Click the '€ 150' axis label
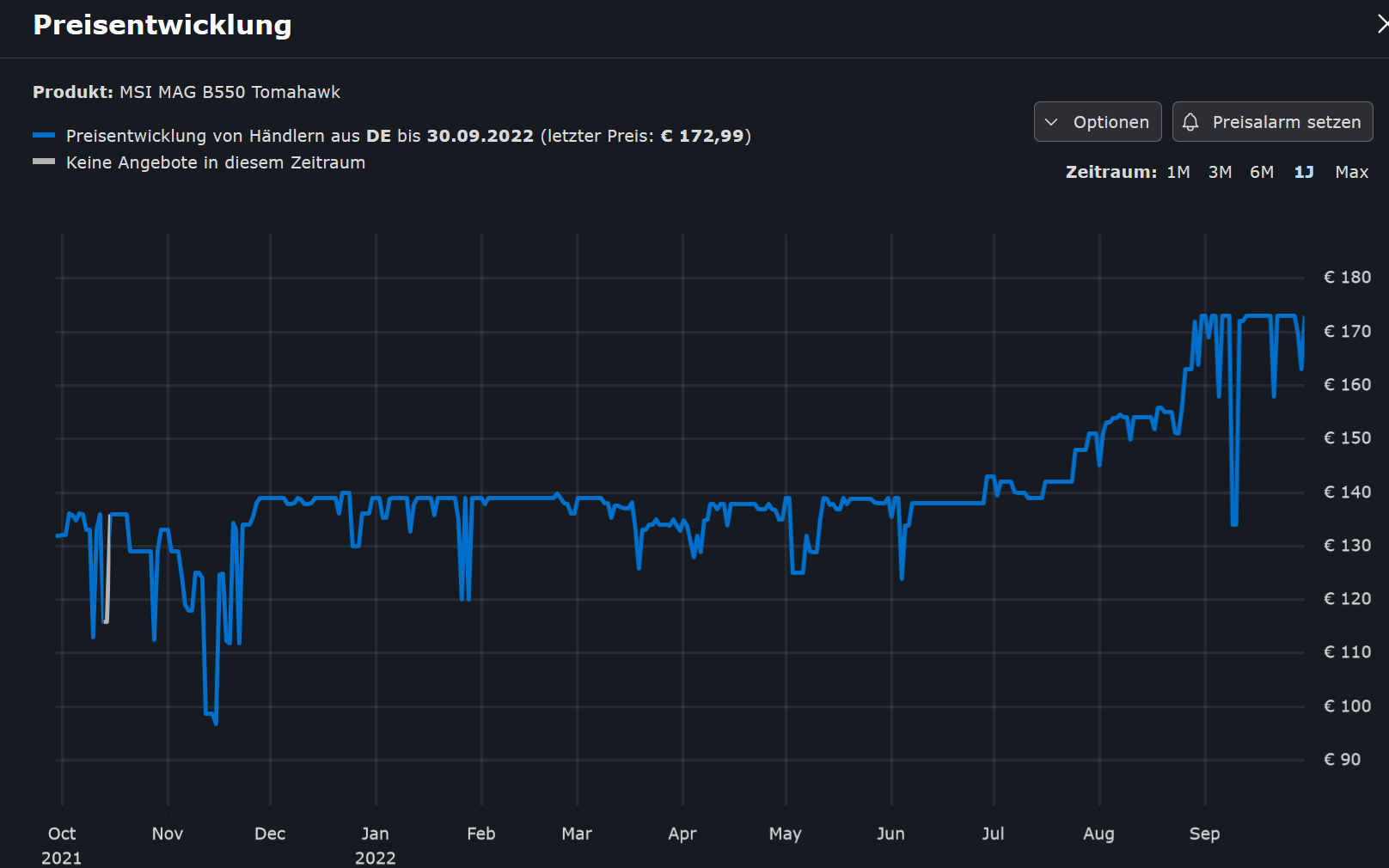The height and width of the screenshot is (868, 1389). [x=1347, y=437]
